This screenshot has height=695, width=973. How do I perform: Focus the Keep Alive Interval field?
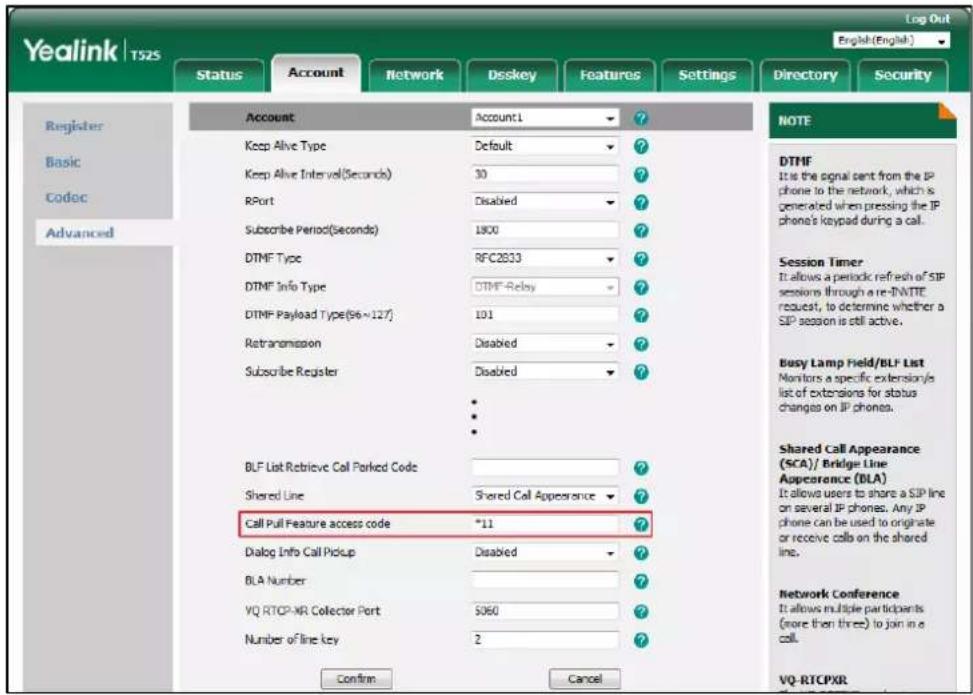click(x=545, y=174)
